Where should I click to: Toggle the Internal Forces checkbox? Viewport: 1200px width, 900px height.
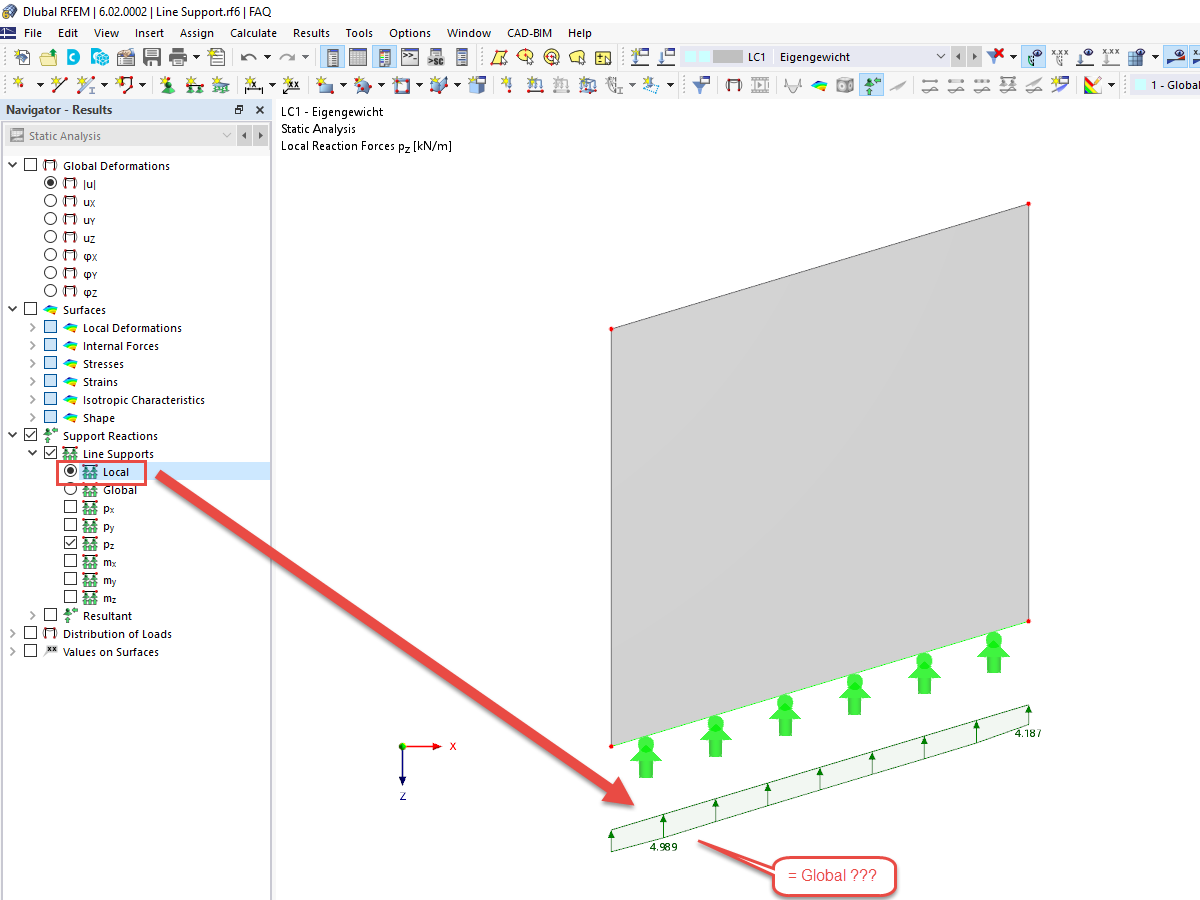point(50,345)
